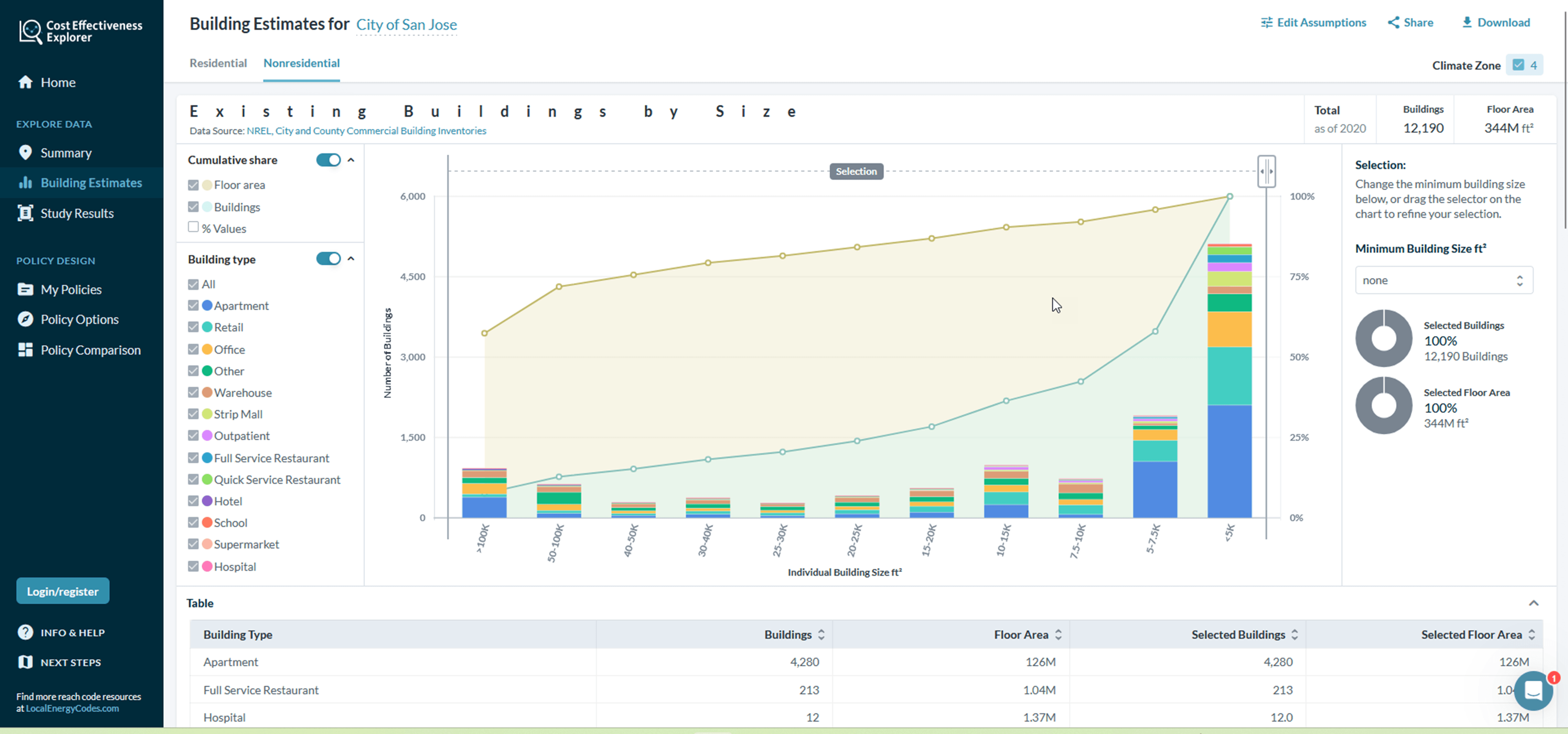Disable the Building type toggle
The height and width of the screenshot is (734, 1568).
pos(329,259)
